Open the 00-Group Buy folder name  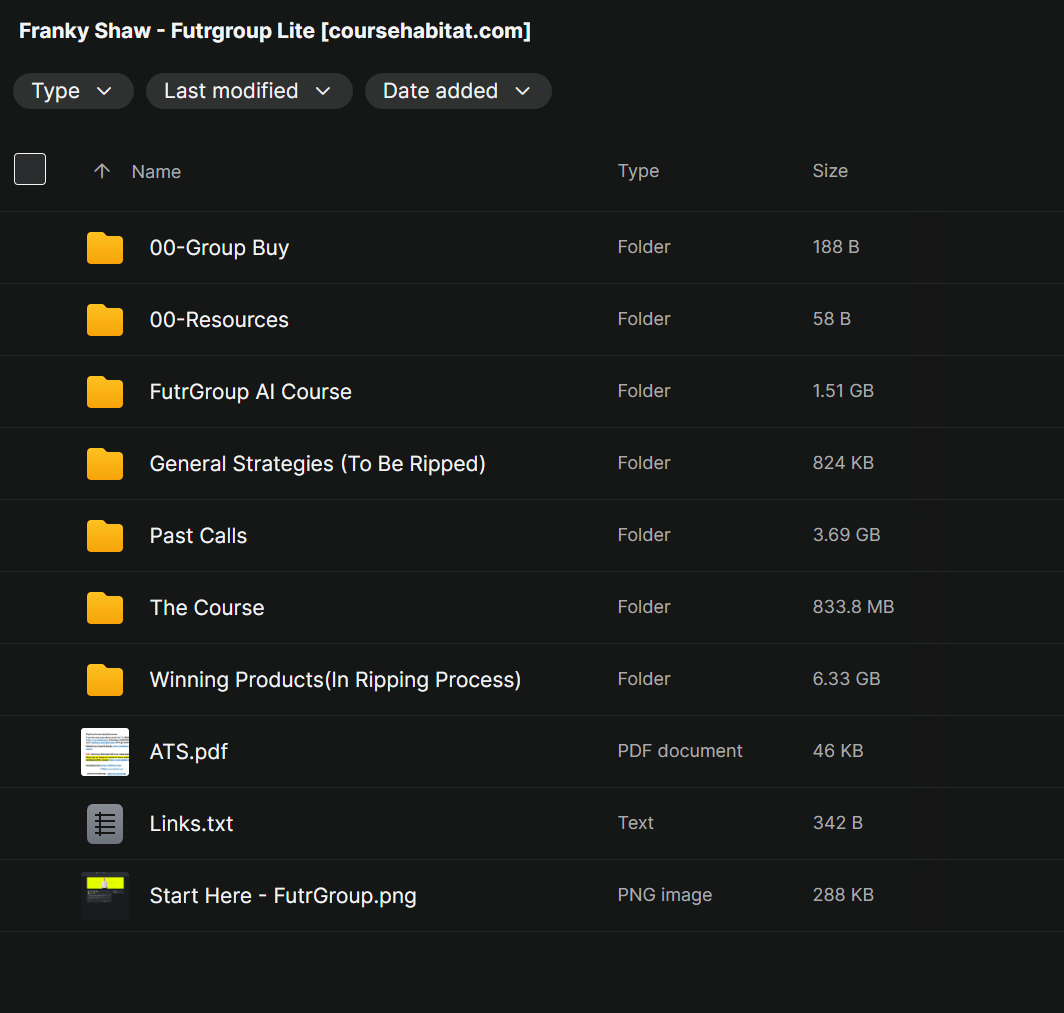point(219,248)
